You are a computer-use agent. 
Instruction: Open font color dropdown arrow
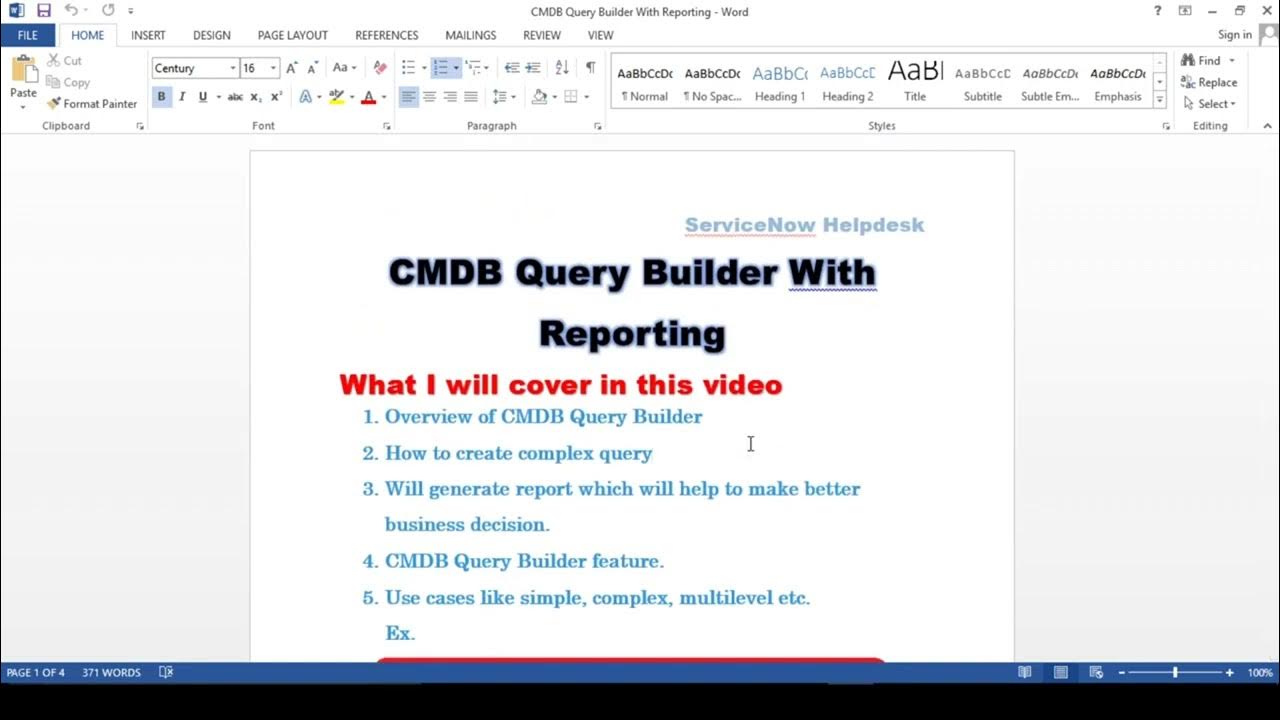click(384, 97)
